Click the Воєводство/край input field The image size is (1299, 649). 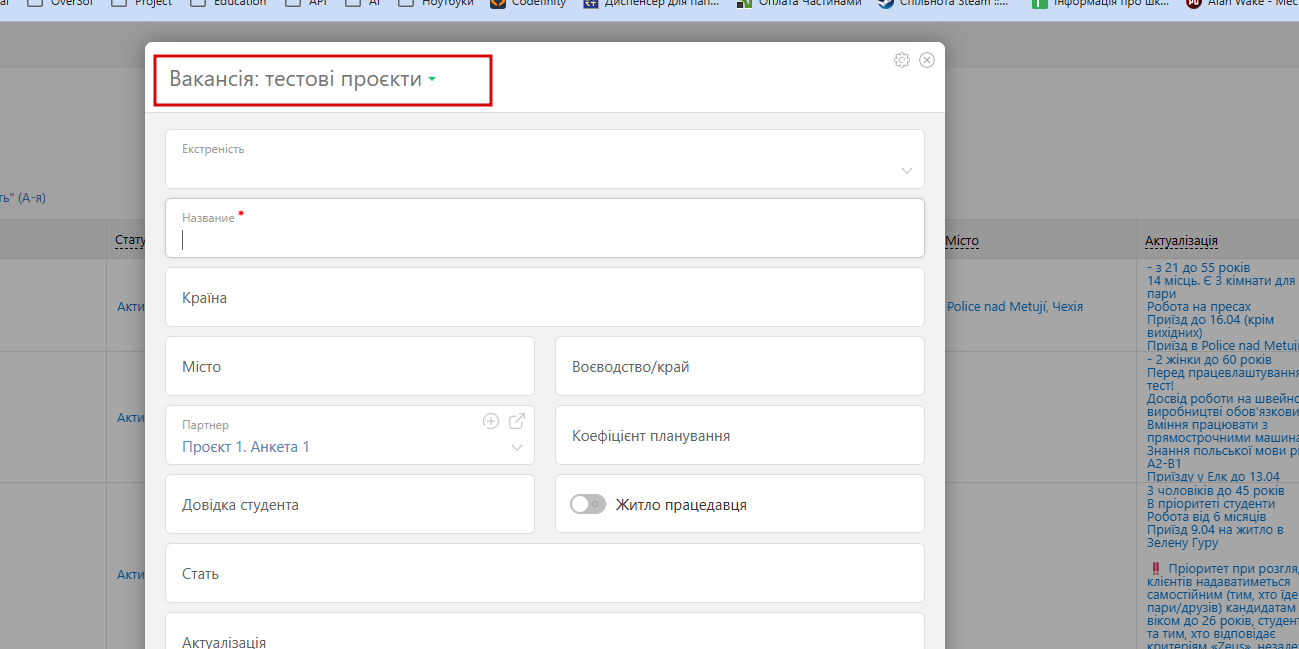point(740,366)
